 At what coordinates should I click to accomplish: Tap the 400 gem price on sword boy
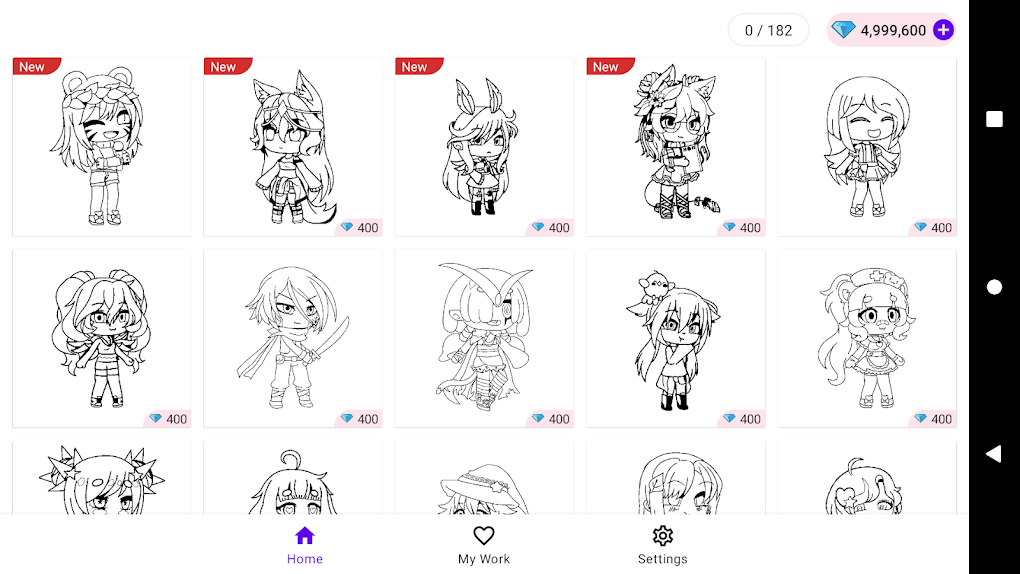359,419
